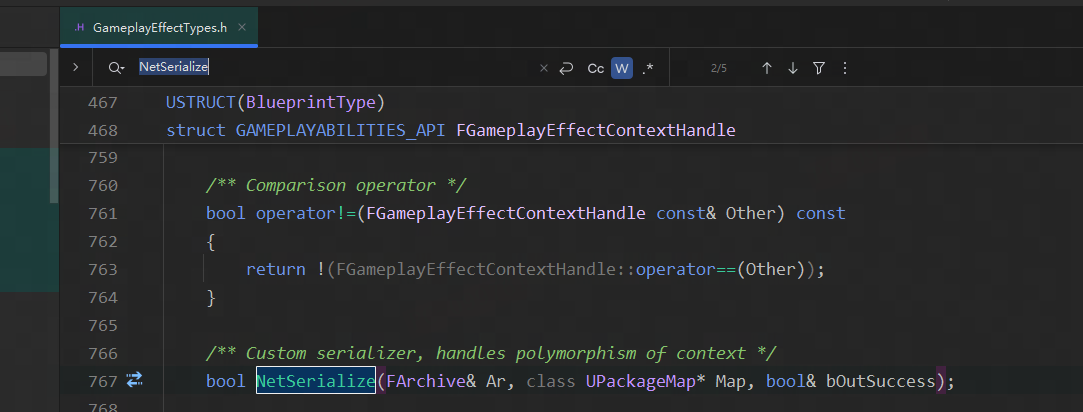Click operator!= on line 761
The width and height of the screenshot is (1083, 412).
(x=306, y=213)
